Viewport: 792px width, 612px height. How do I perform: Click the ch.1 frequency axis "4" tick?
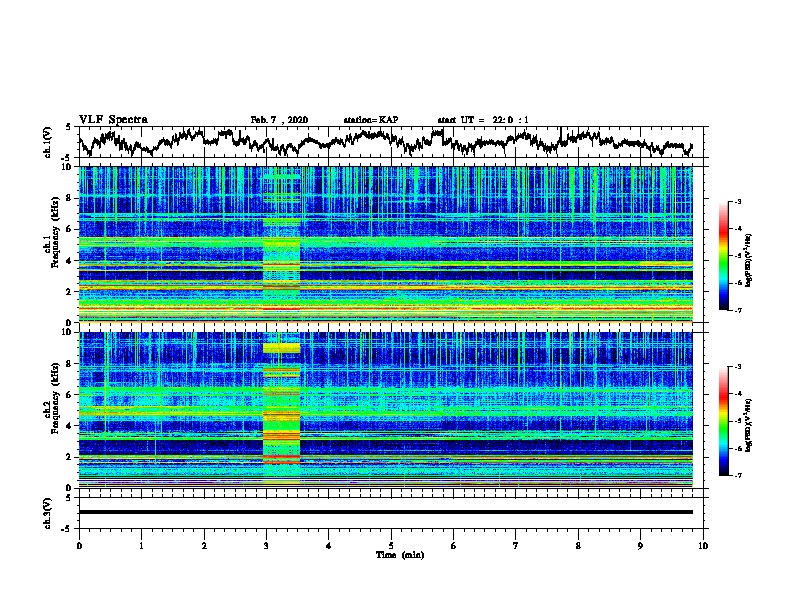point(70,261)
